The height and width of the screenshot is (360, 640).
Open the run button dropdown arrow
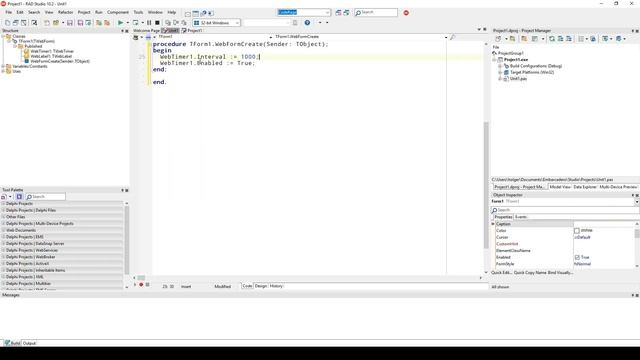[127, 23]
